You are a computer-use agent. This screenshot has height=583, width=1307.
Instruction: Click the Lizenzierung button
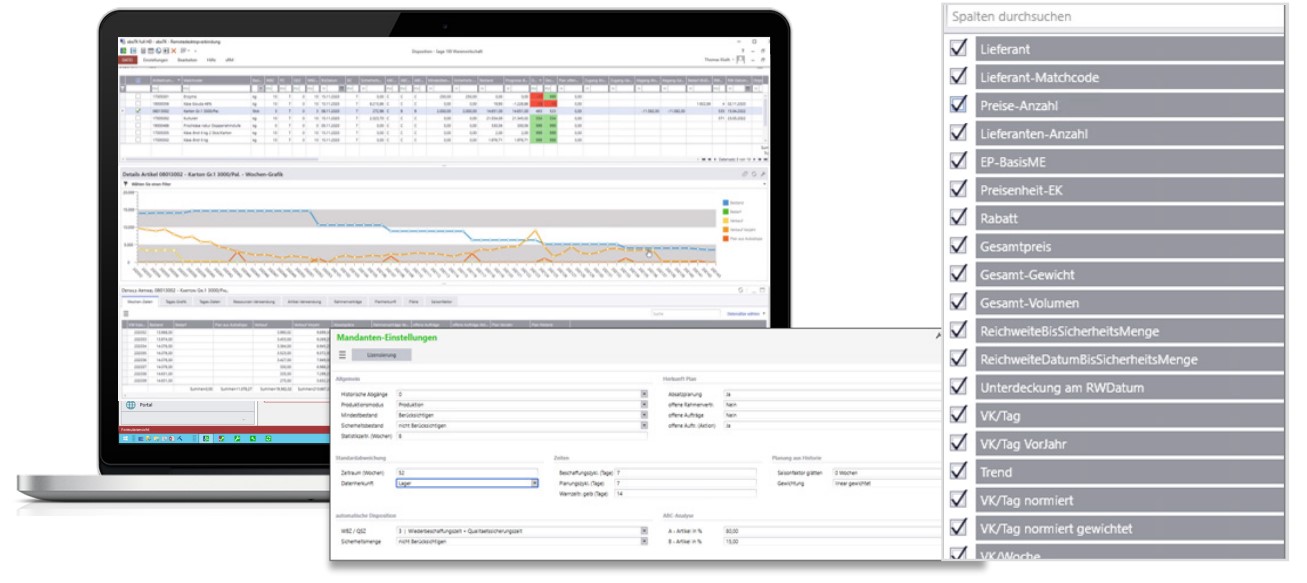pyautogui.click(x=381, y=354)
